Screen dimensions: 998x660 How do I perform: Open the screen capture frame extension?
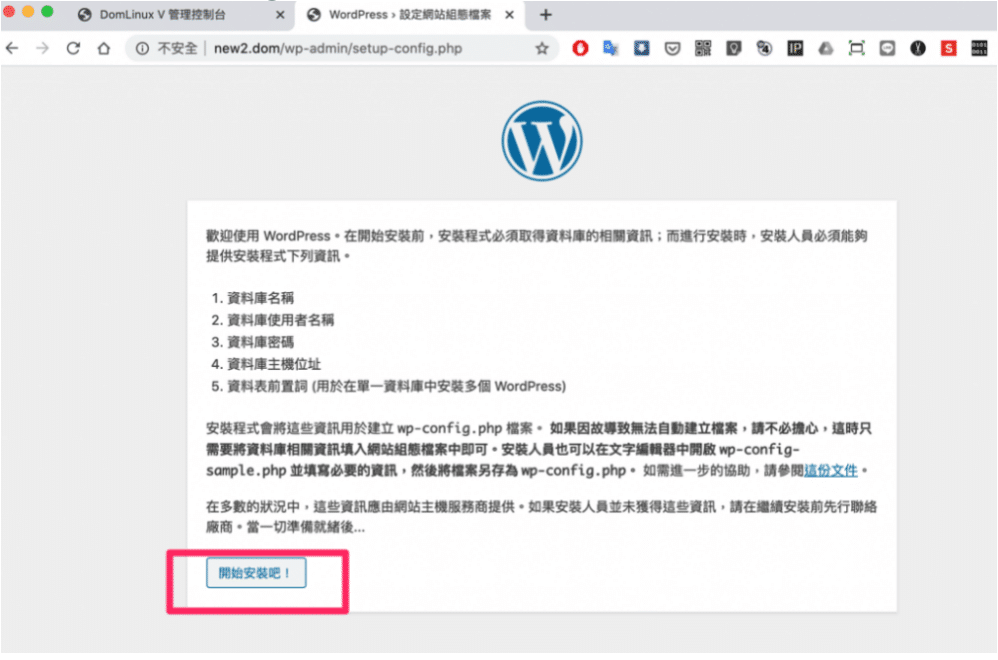click(857, 48)
